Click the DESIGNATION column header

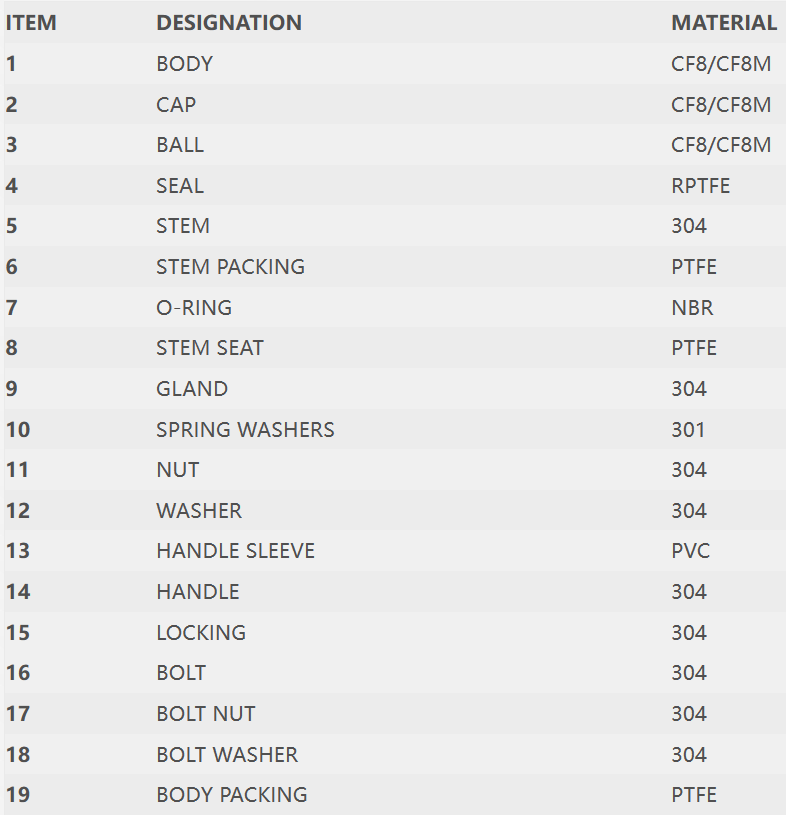point(229,23)
